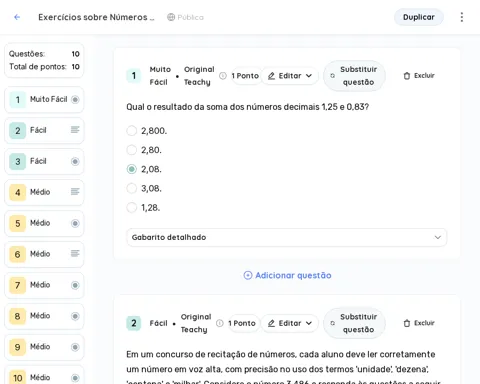This screenshot has height=384, width=480.
Task: Click the Questões: count line
Action: [x=44, y=54]
